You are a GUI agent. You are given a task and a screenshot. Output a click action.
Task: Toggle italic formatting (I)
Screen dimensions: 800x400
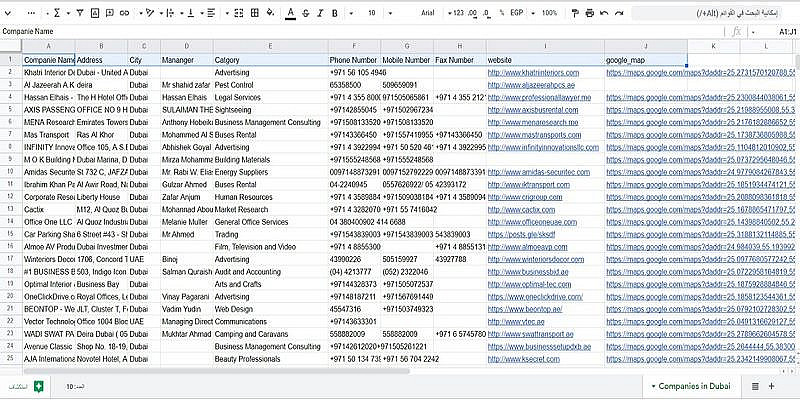point(320,13)
